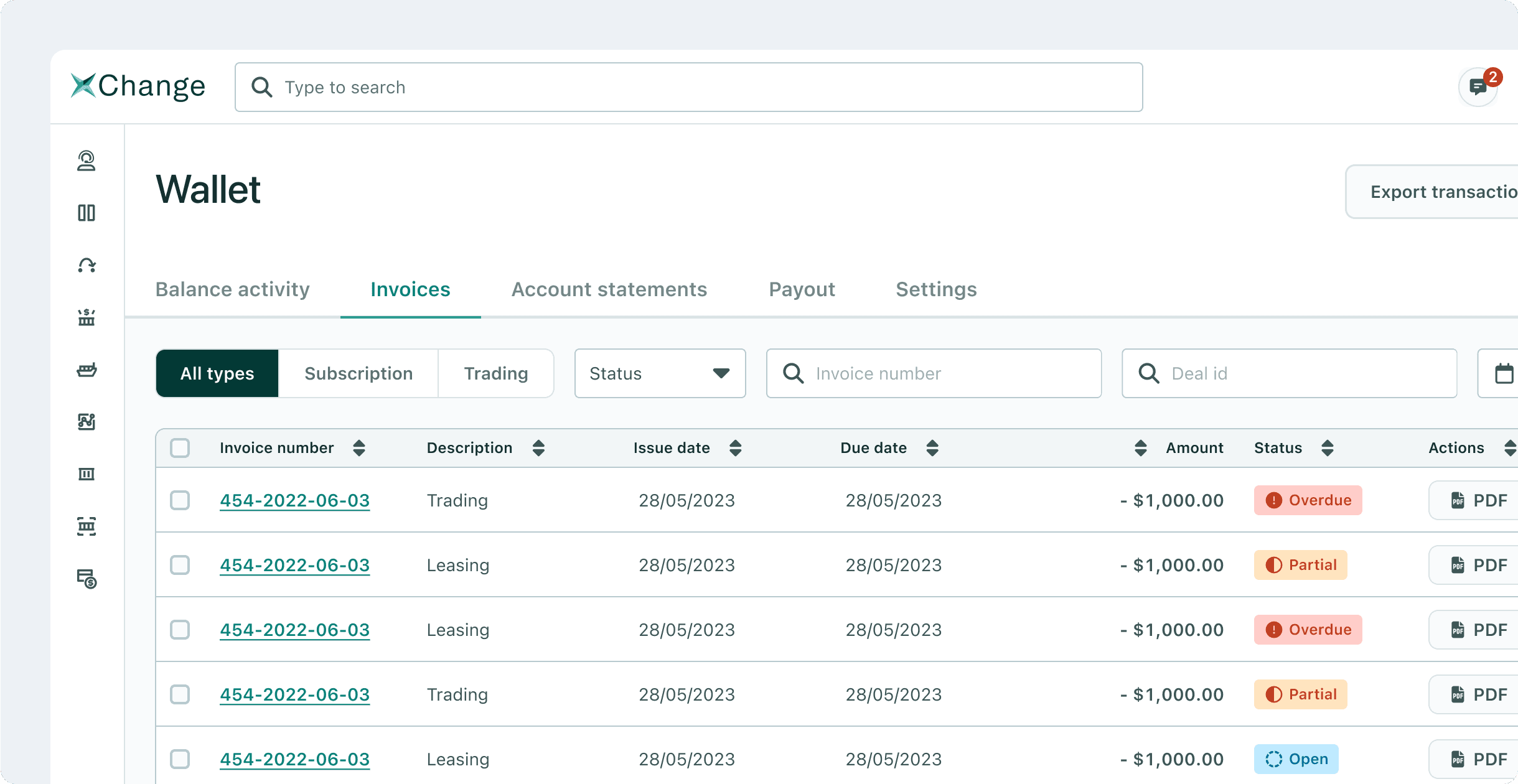The height and width of the screenshot is (784, 1518).
Task: Open the support agent headset sidebar icon
Action: [x=87, y=161]
